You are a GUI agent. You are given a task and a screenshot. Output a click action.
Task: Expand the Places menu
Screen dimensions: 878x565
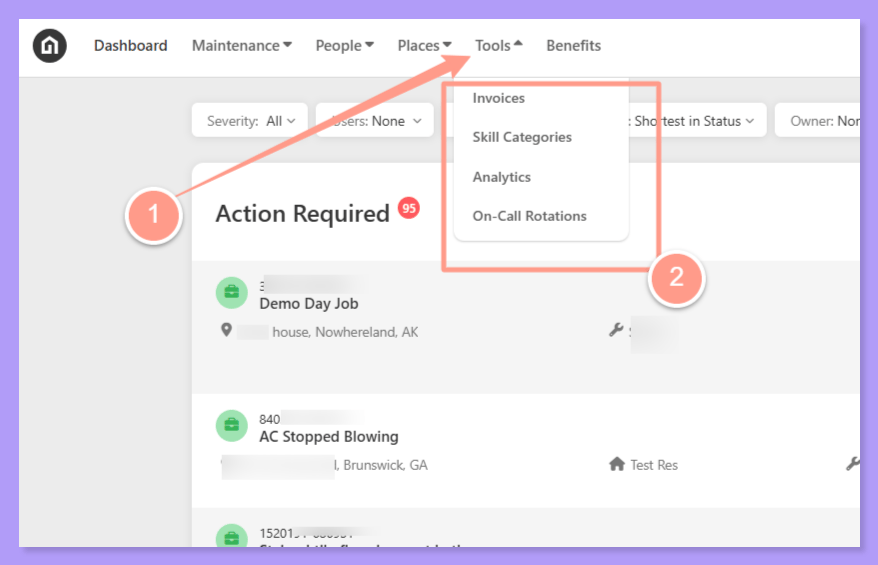click(x=424, y=45)
